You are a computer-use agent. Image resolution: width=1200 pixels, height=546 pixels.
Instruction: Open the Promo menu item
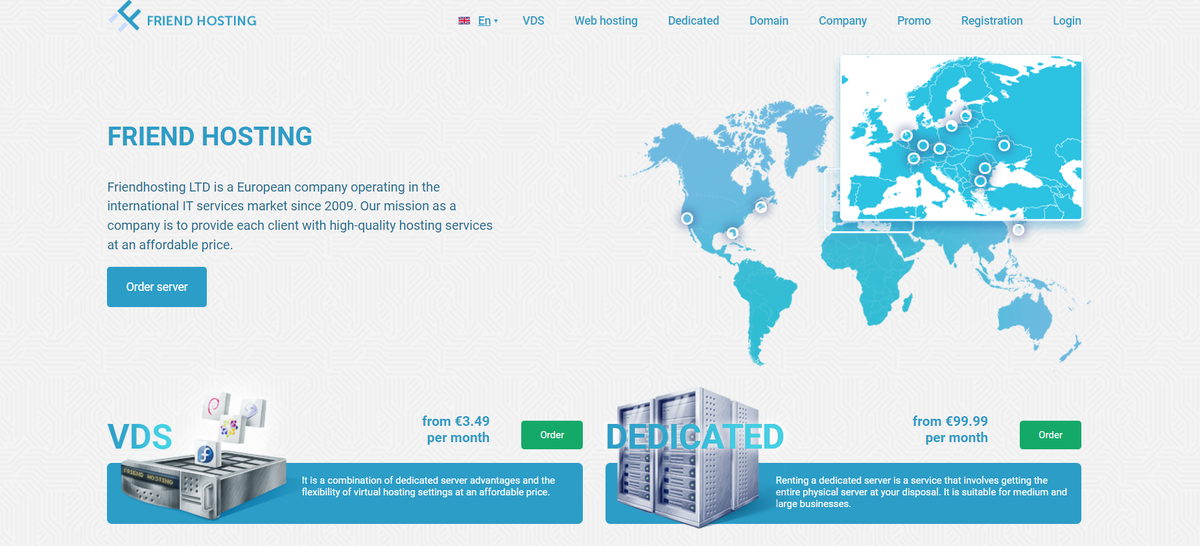coord(914,21)
